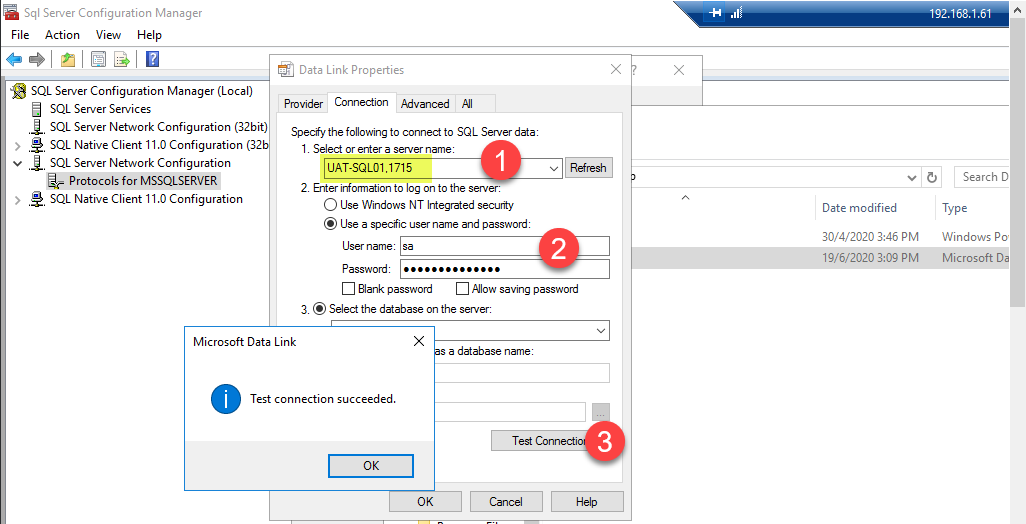This screenshot has width=1026, height=524.
Task: Switch to the Connection tab
Action: (x=361, y=102)
